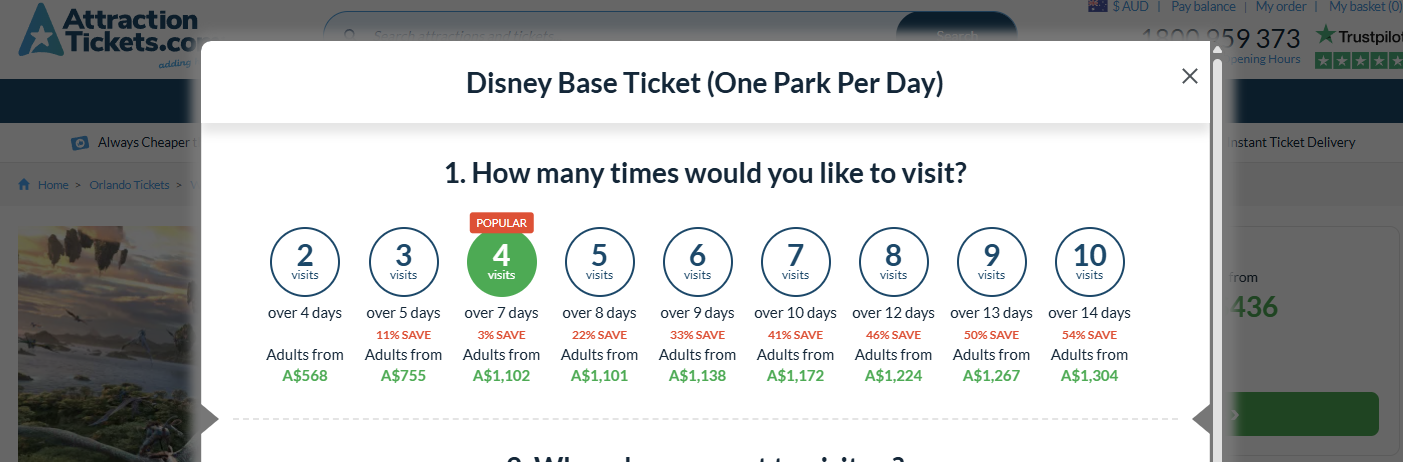Viewport: 1403px width, 462px height.
Task: Choose the 7 visits circle
Action: [795, 262]
